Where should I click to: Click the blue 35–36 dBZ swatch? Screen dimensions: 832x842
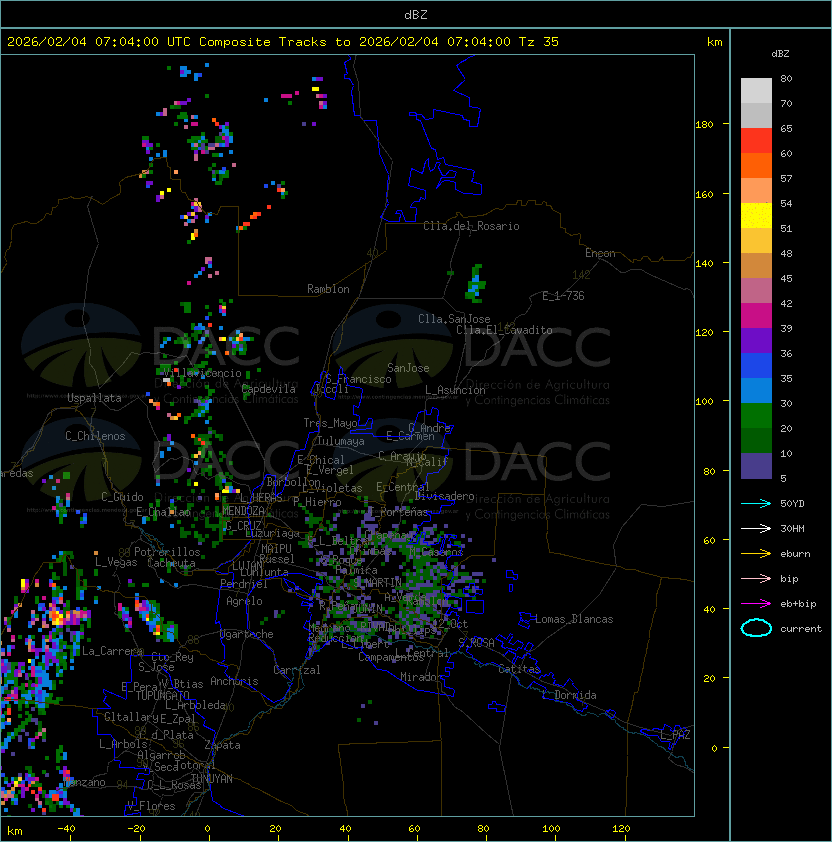(x=756, y=366)
